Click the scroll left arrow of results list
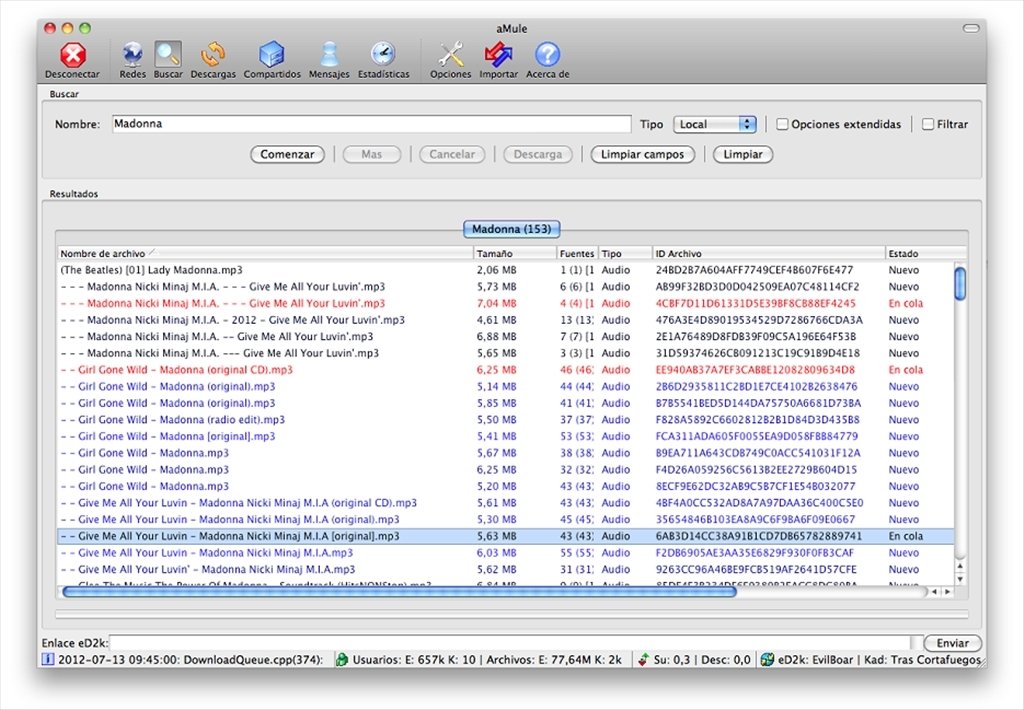Screen dimensions: 1024x710 tap(935, 592)
